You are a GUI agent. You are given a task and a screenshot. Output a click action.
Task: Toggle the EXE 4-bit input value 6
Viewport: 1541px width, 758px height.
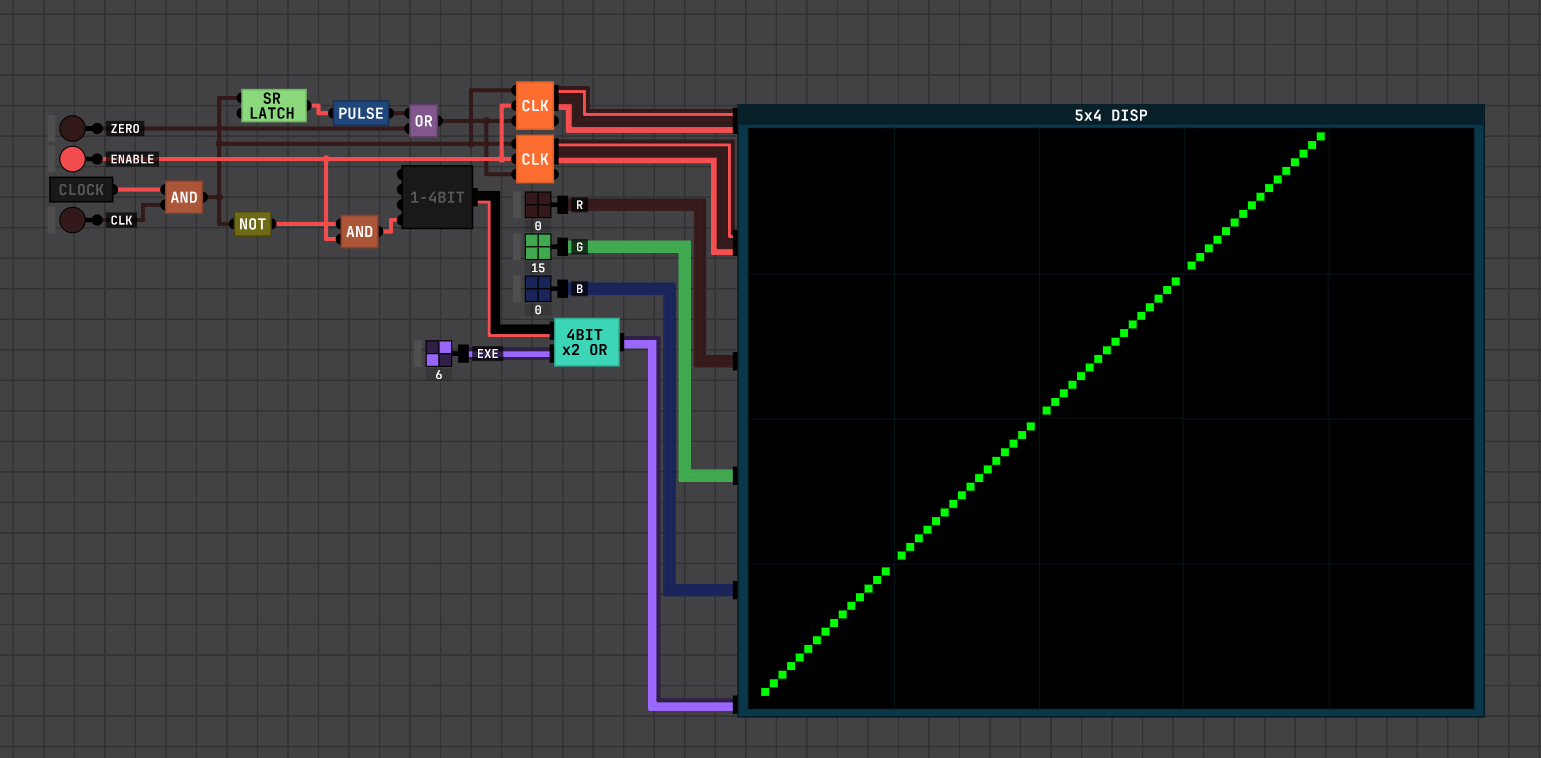coord(439,353)
